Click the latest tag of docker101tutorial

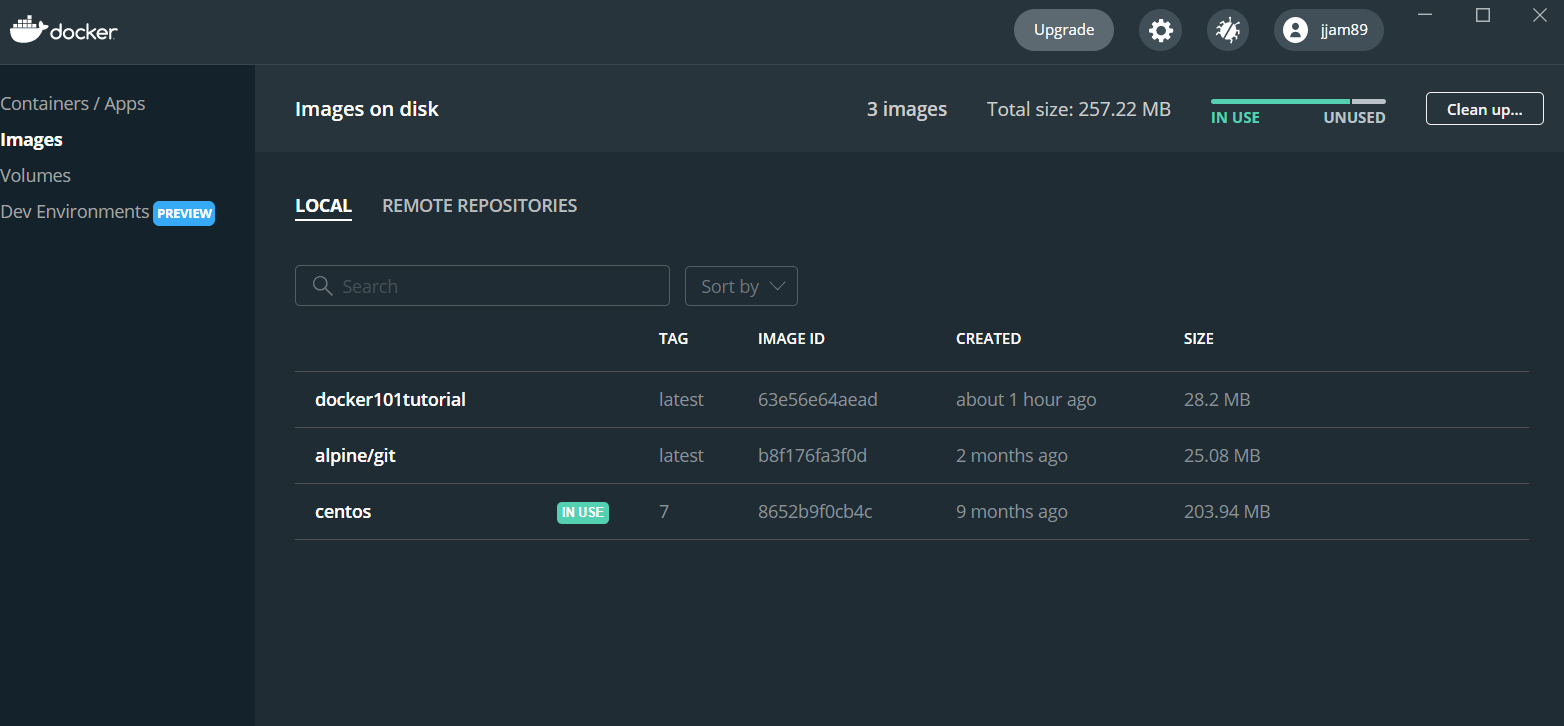tap(681, 400)
